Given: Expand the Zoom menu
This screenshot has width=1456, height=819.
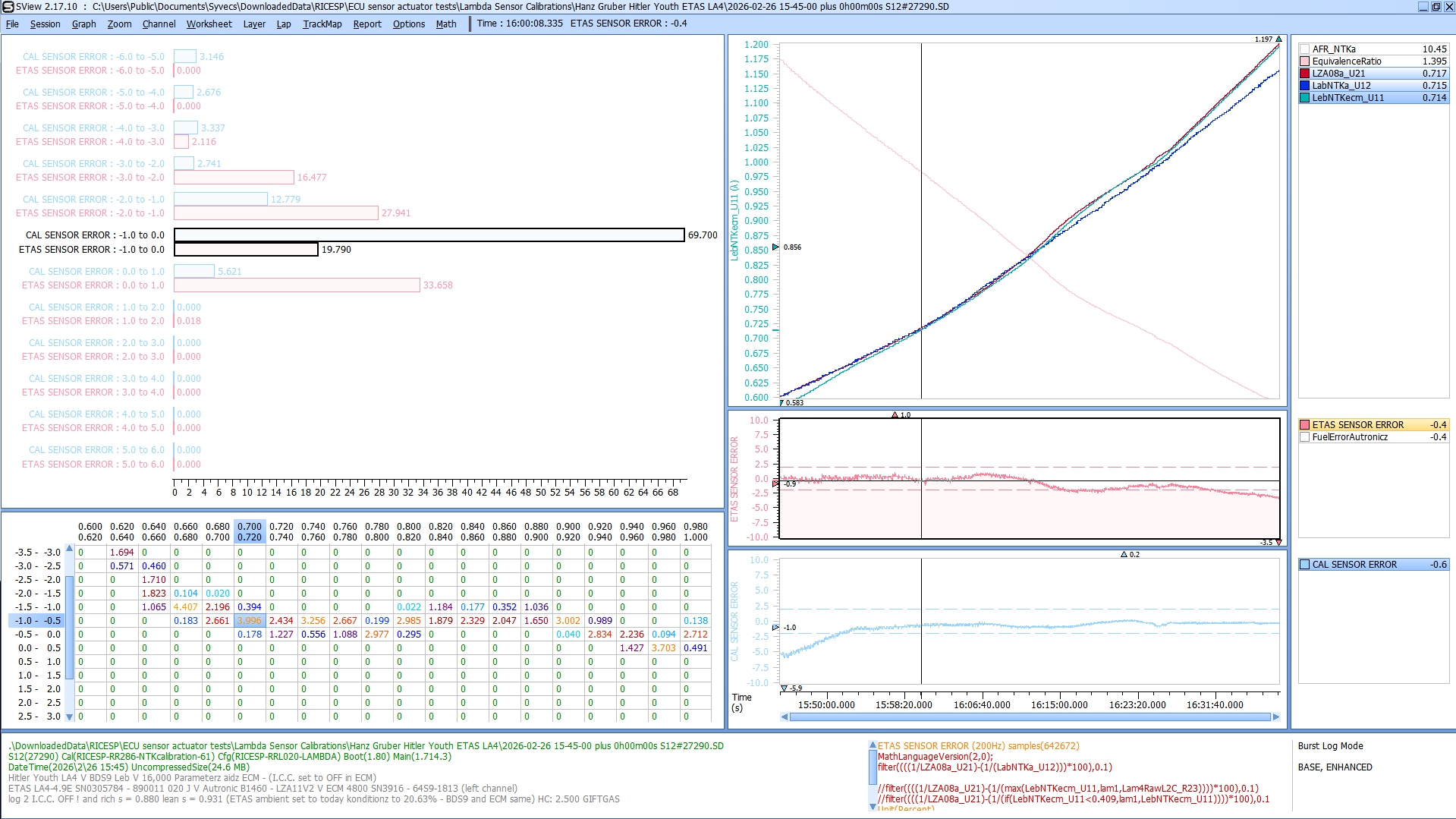Looking at the screenshot, I should pyautogui.click(x=119, y=24).
